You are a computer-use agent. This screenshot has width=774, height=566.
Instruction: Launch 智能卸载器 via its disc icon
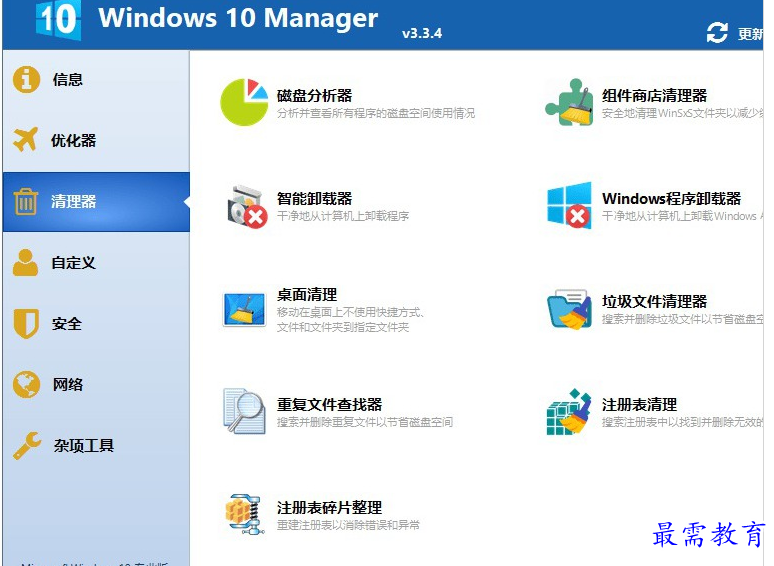(x=247, y=206)
